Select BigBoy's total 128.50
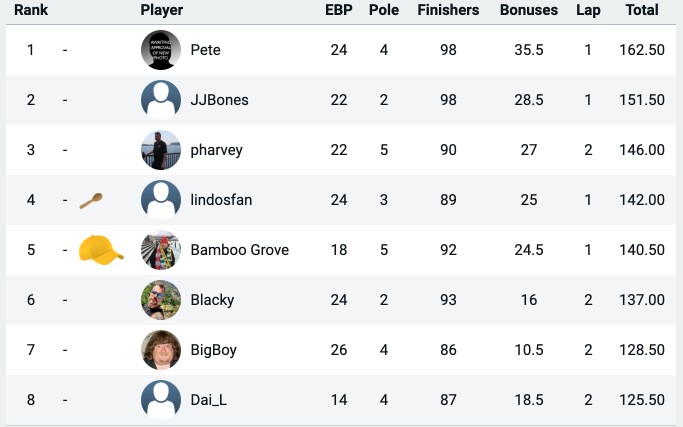Viewport: 683px width, 427px height. point(642,350)
